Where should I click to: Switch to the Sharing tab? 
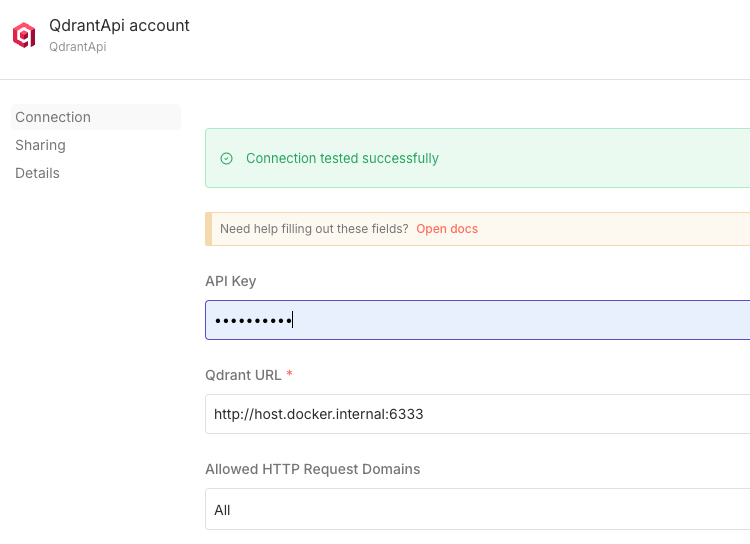(x=40, y=145)
